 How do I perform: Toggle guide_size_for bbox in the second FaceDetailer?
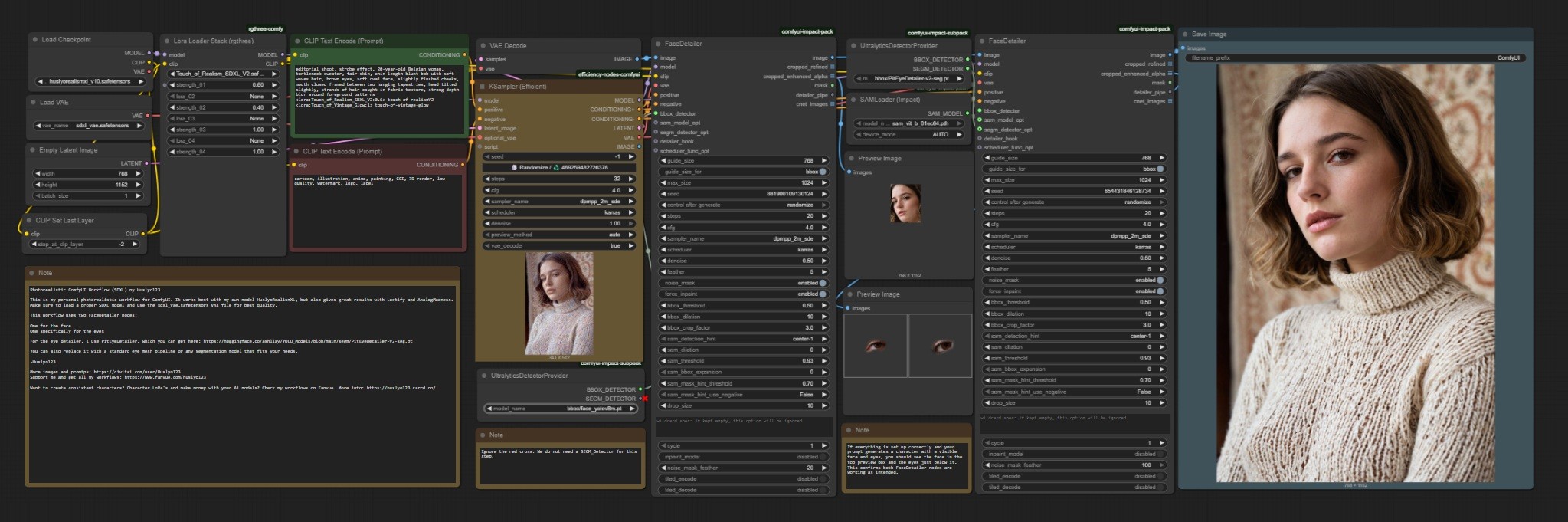tap(1160, 169)
